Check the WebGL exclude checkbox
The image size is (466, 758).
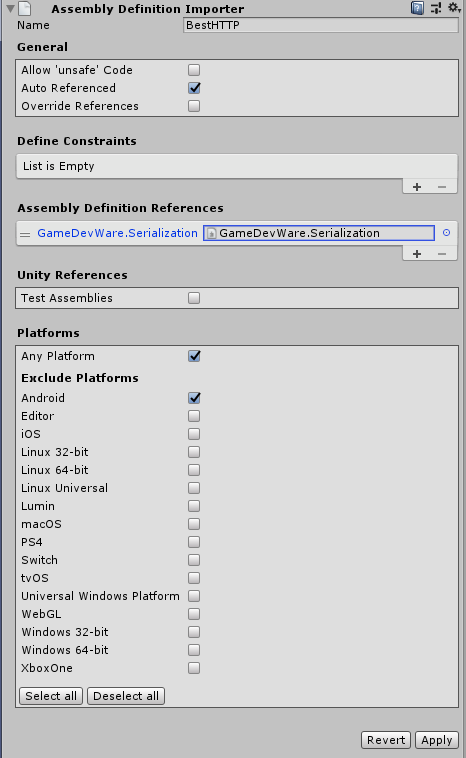[194, 614]
